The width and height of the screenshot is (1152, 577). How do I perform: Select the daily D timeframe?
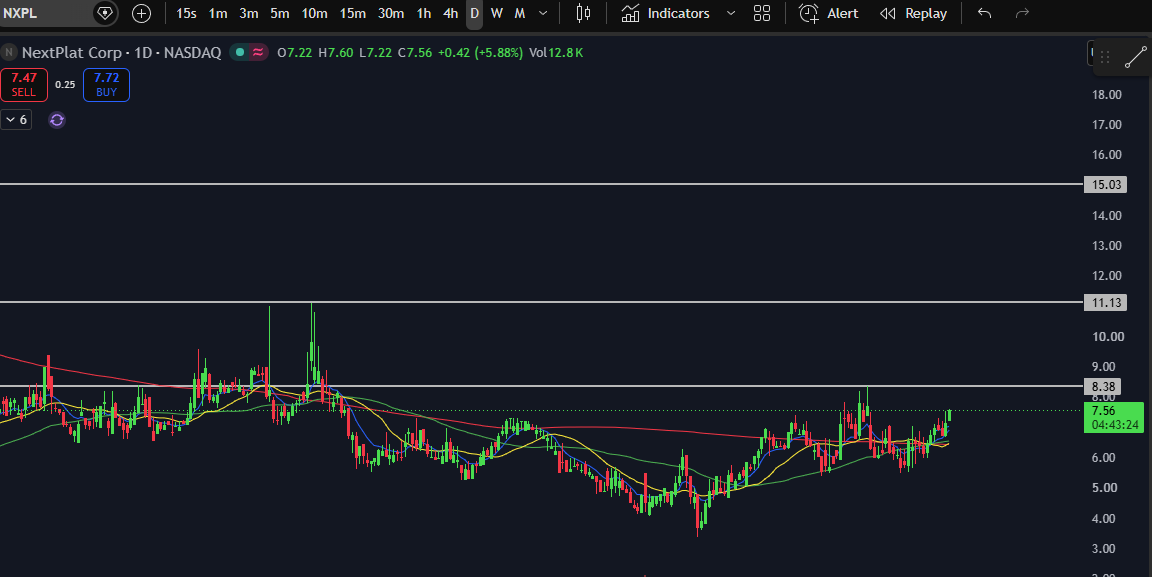[x=475, y=13]
